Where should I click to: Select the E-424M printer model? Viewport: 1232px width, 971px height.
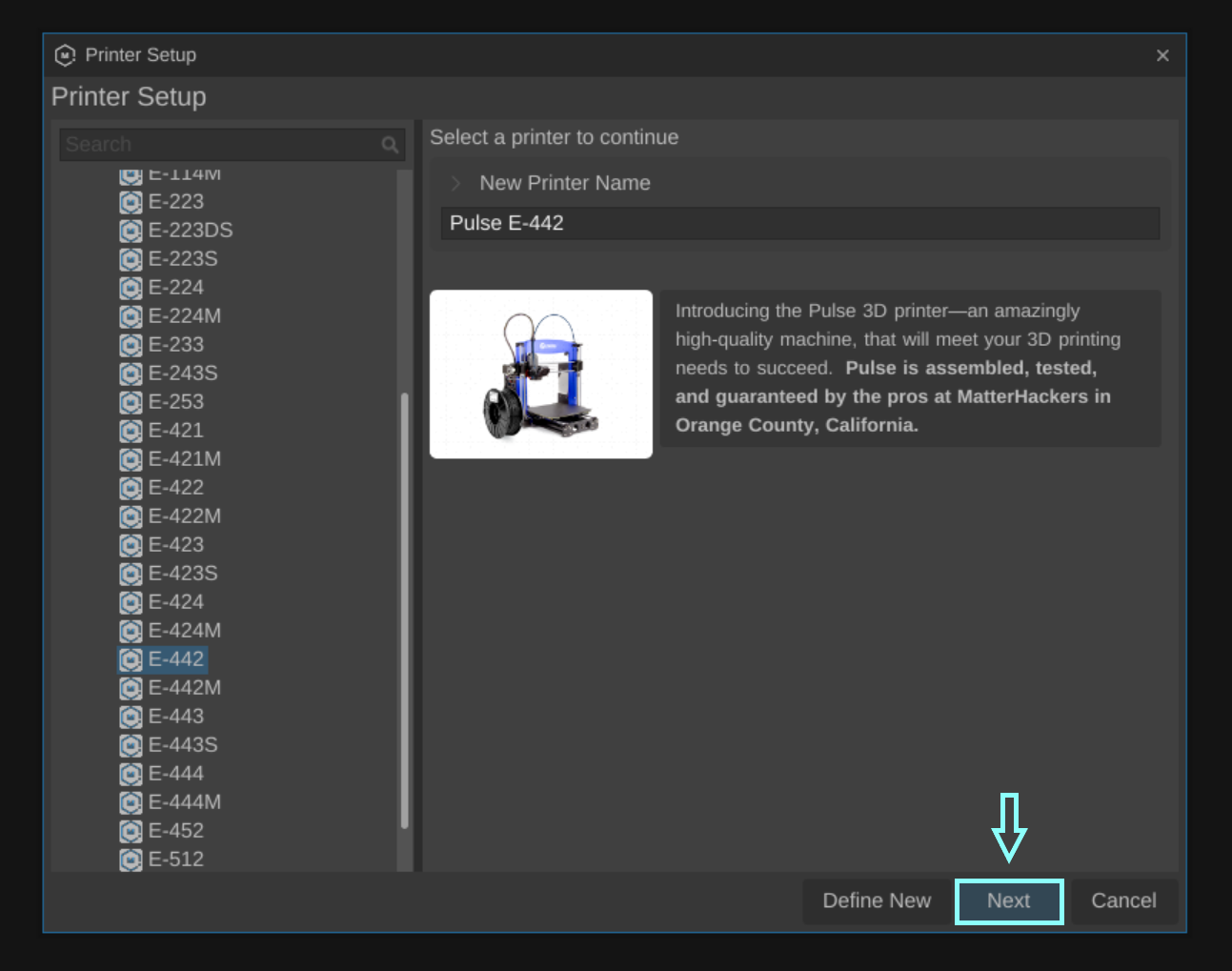(x=185, y=631)
